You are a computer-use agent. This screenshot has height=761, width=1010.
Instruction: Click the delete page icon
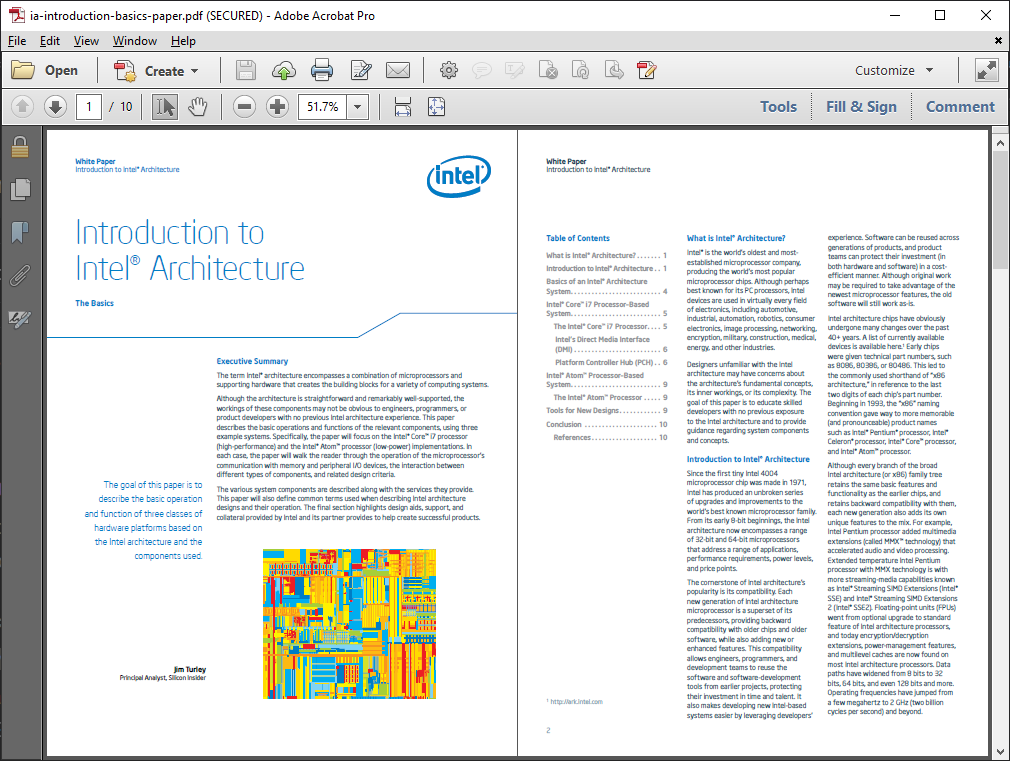tap(548, 70)
